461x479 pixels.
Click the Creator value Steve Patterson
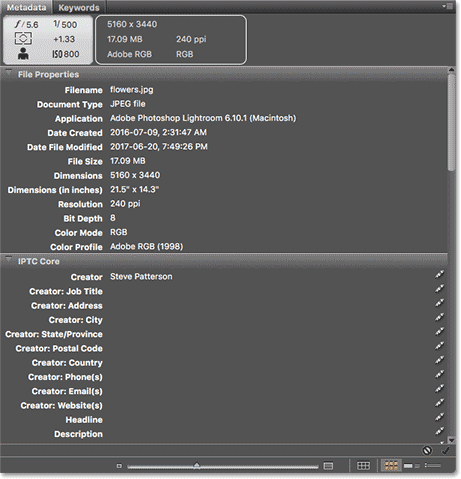141,277
